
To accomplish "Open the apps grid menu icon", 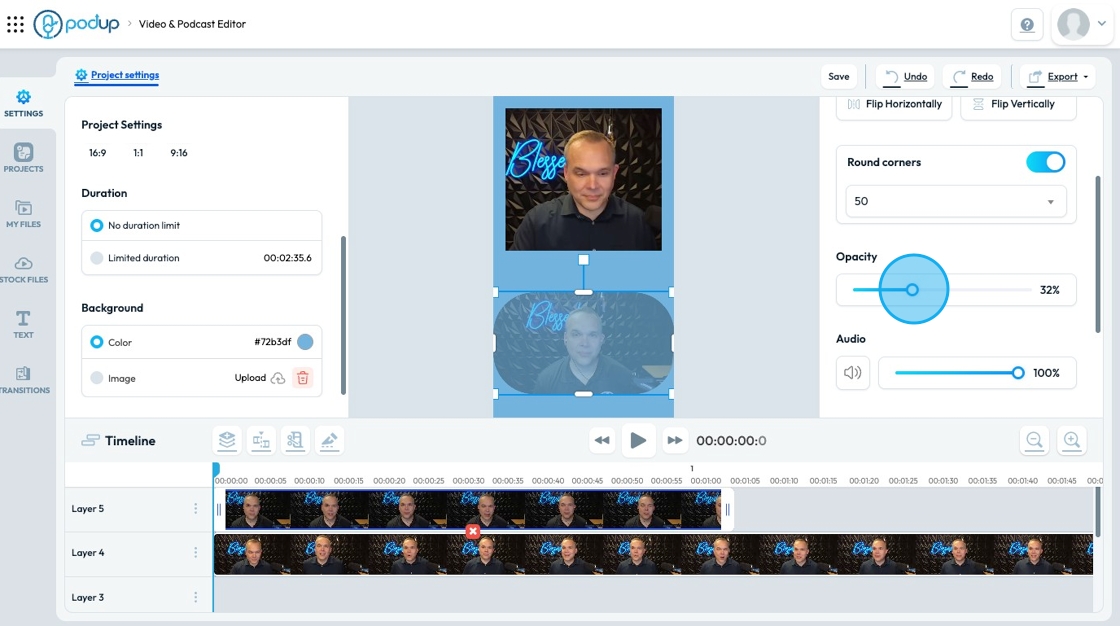I will pos(15,24).
